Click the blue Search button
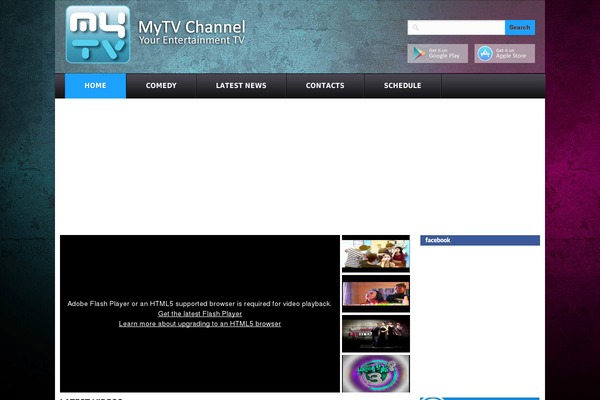Image resolution: width=600 pixels, height=400 pixels. pos(520,28)
